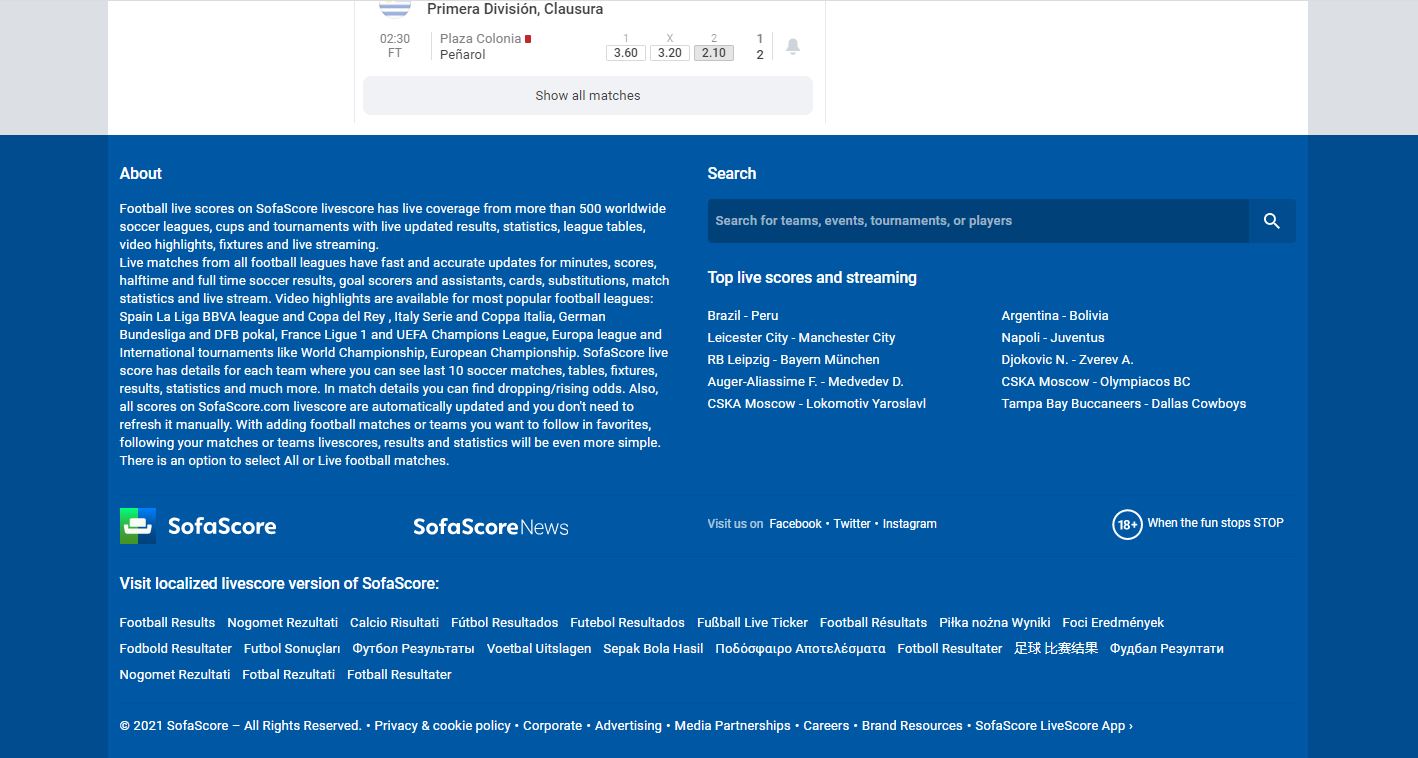Viewport: 1418px width, 758px height.
Task: Visit the Facebook page link
Action: pyautogui.click(x=795, y=524)
